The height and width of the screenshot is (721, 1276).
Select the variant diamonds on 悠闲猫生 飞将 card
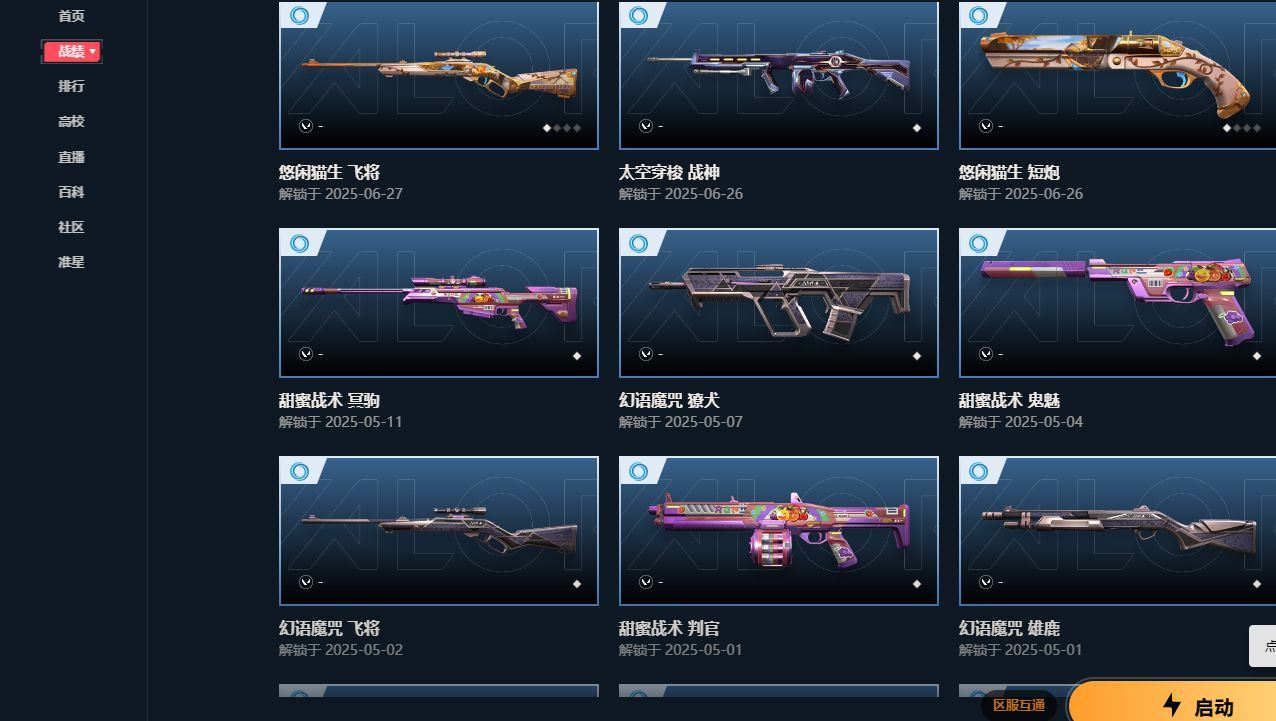(562, 128)
